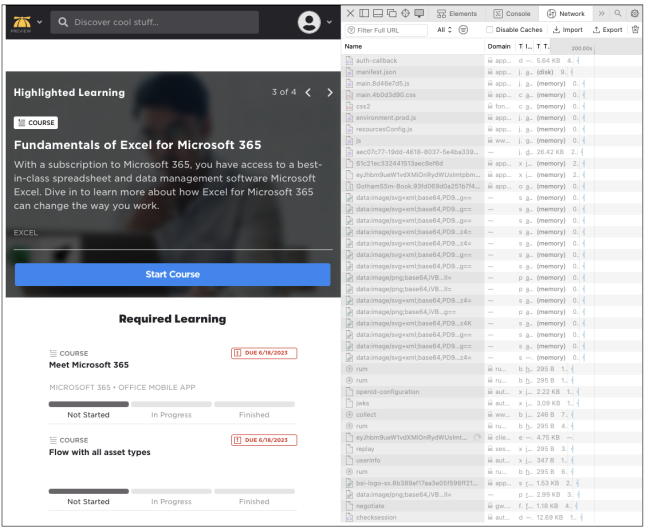Screen dimensions: 646x527
Task: Open the inspector search magnifier icon
Action: [x=618, y=13]
